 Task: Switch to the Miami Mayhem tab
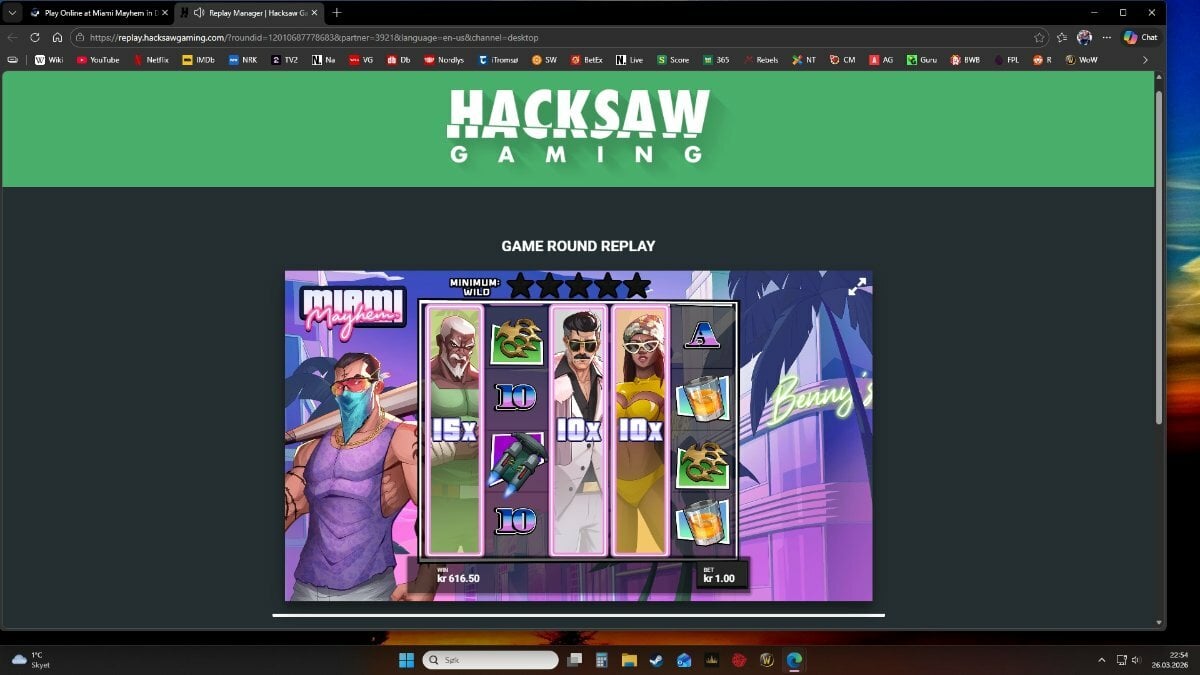(95, 13)
